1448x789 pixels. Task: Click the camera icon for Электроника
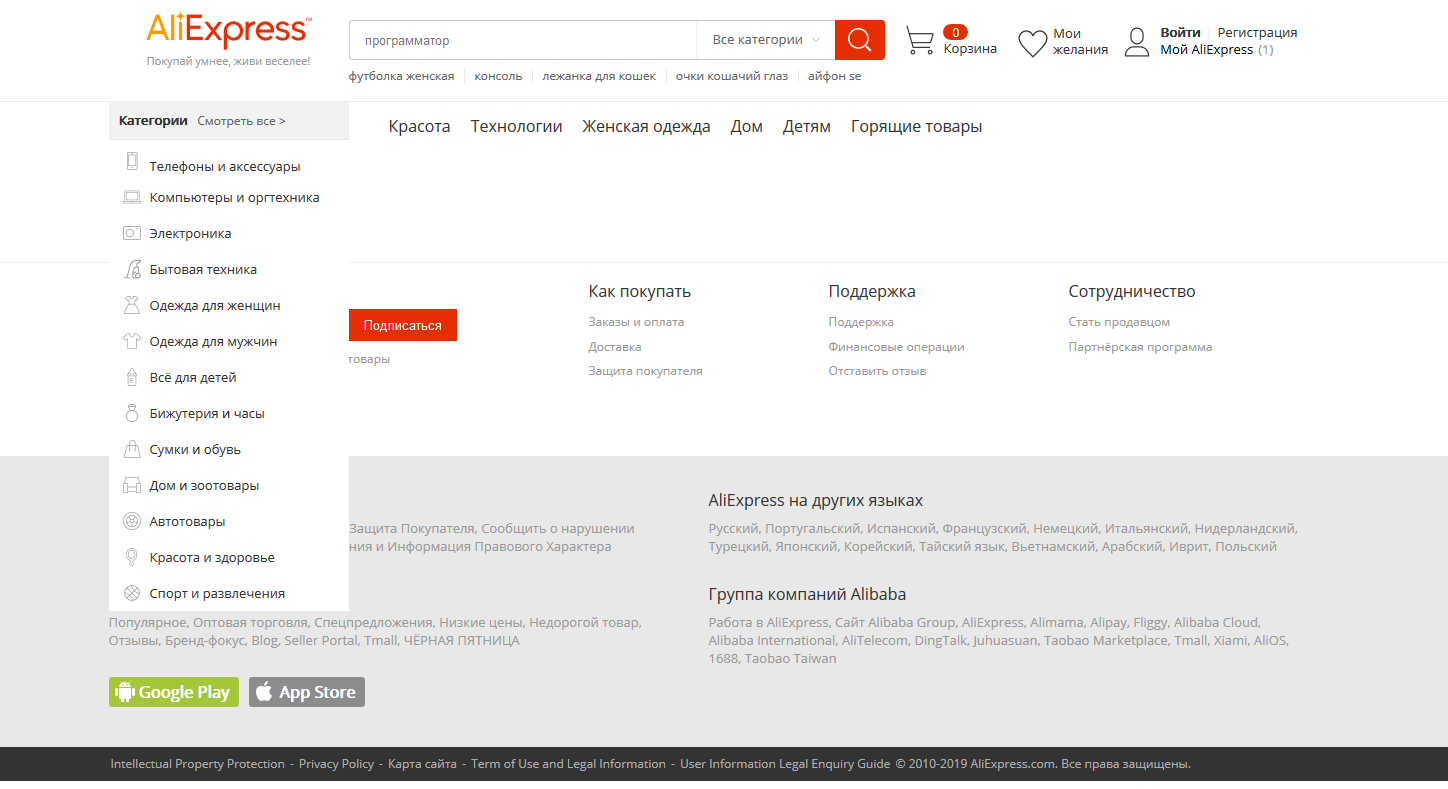tap(131, 233)
